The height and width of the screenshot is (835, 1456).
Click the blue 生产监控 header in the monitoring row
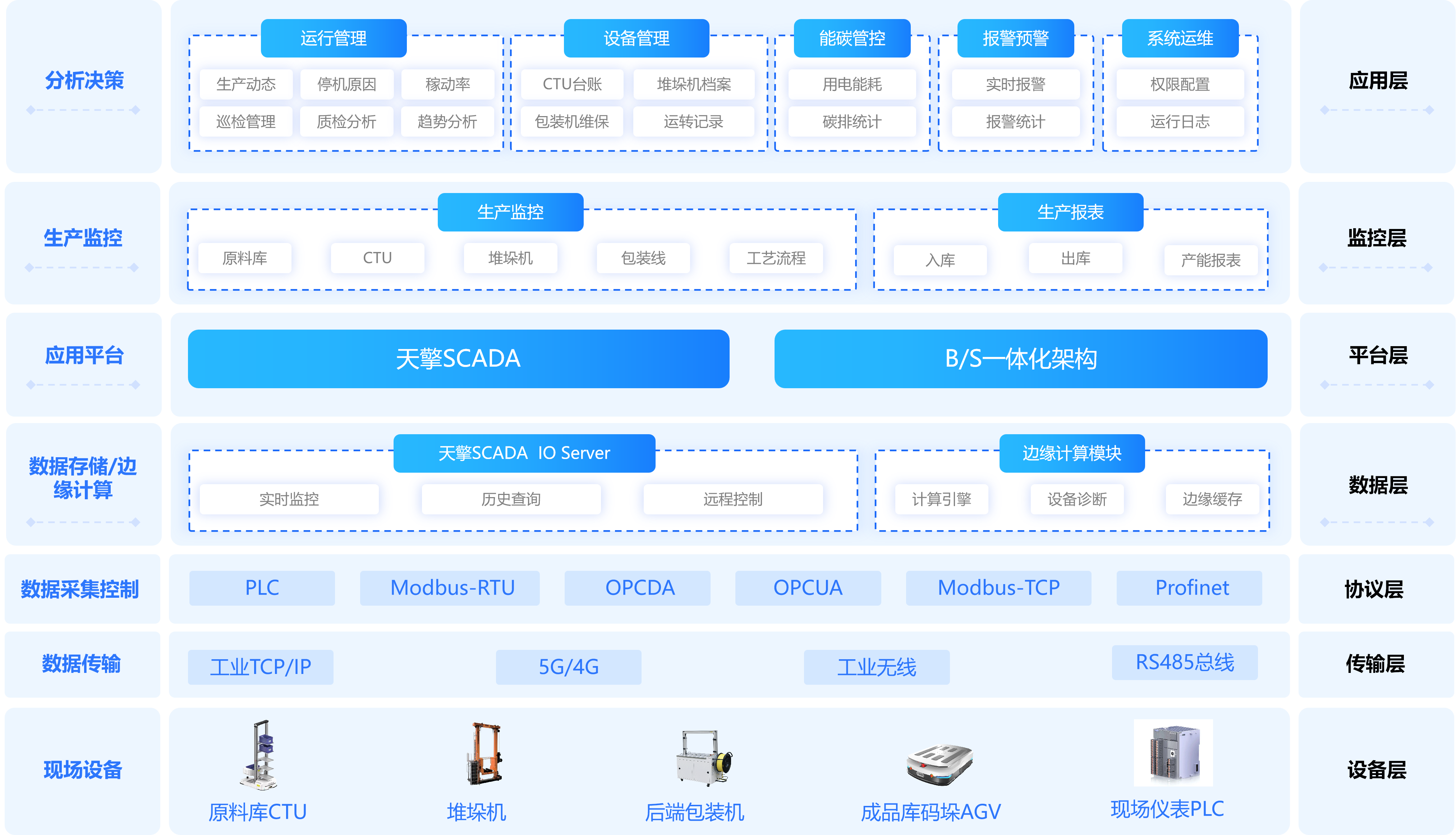pyautogui.click(x=510, y=212)
